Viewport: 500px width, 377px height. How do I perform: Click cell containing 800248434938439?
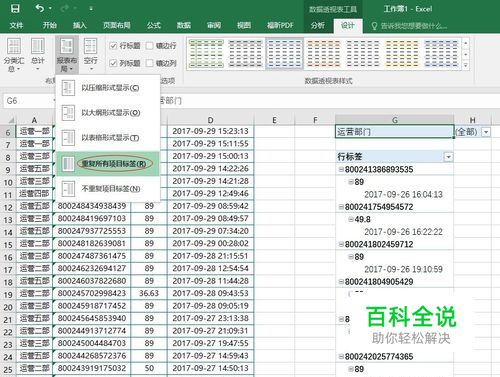tap(92, 206)
